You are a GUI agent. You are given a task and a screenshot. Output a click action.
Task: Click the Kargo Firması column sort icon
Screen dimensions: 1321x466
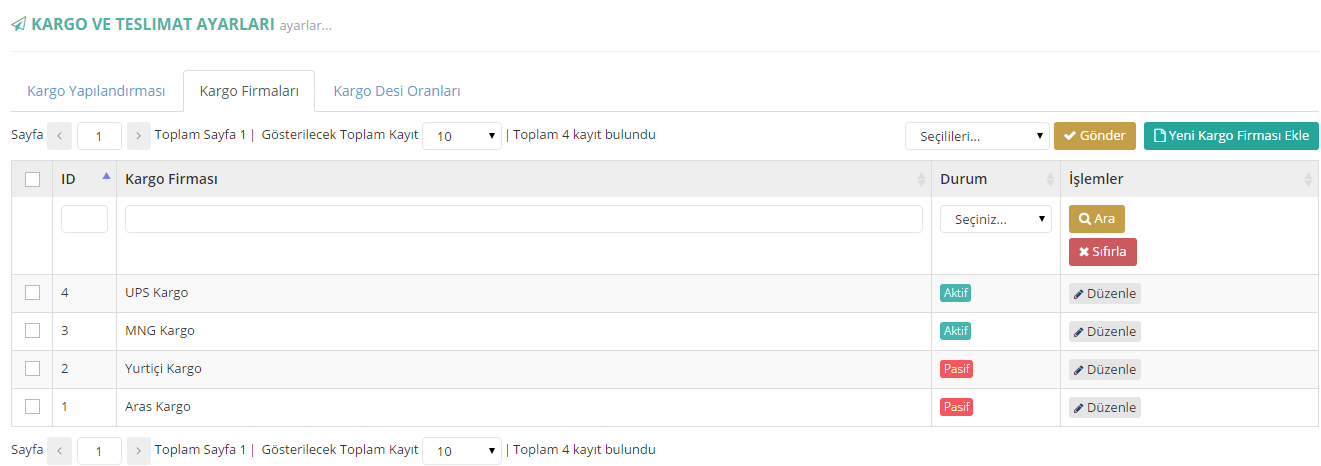pyautogui.click(x=921, y=179)
